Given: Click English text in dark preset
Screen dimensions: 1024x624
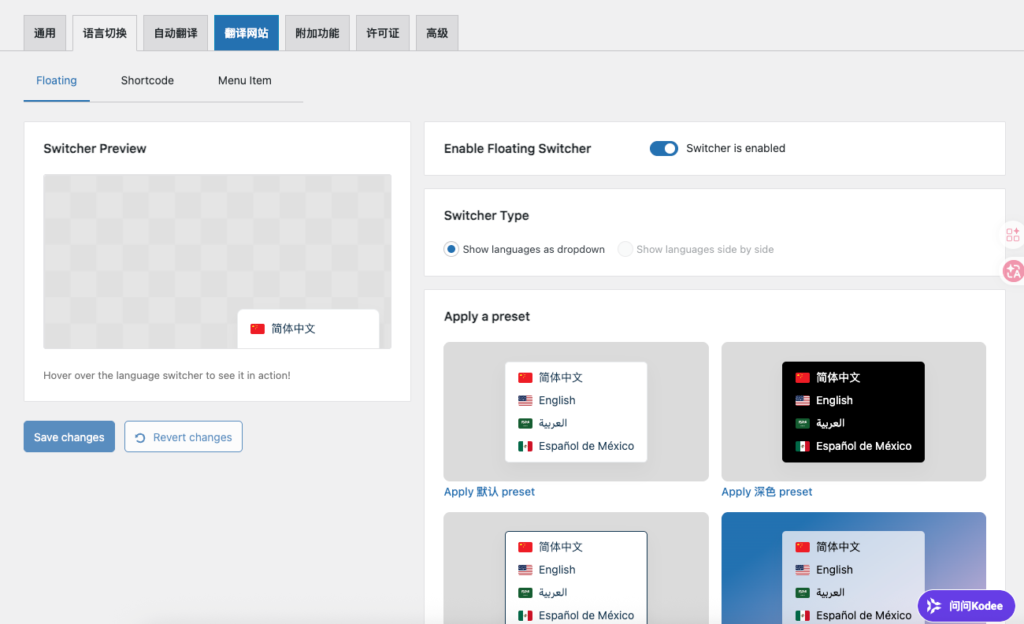Looking at the screenshot, I should [x=835, y=400].
